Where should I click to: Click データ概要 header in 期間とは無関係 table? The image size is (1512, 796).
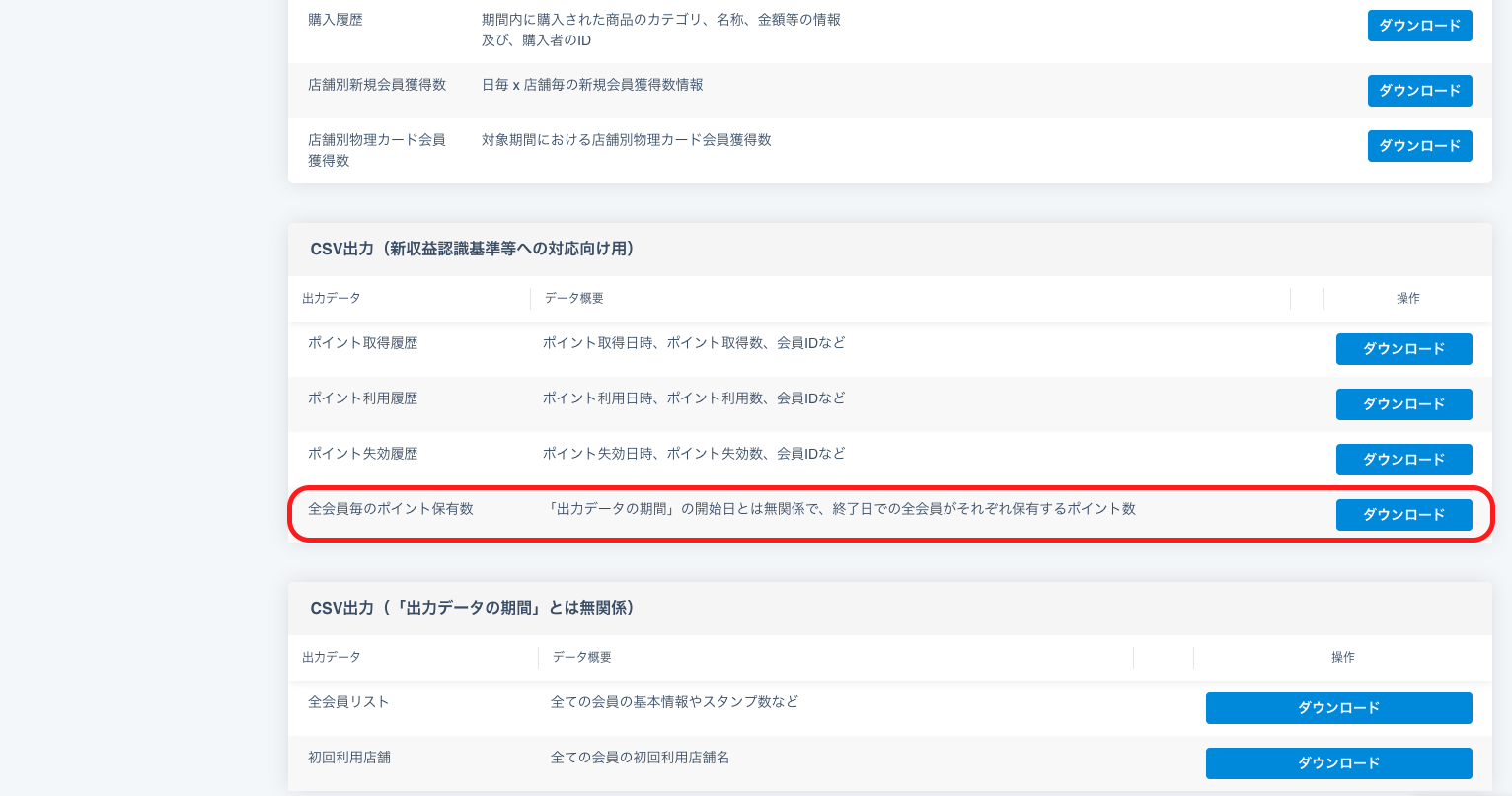(x=582, y=657)
